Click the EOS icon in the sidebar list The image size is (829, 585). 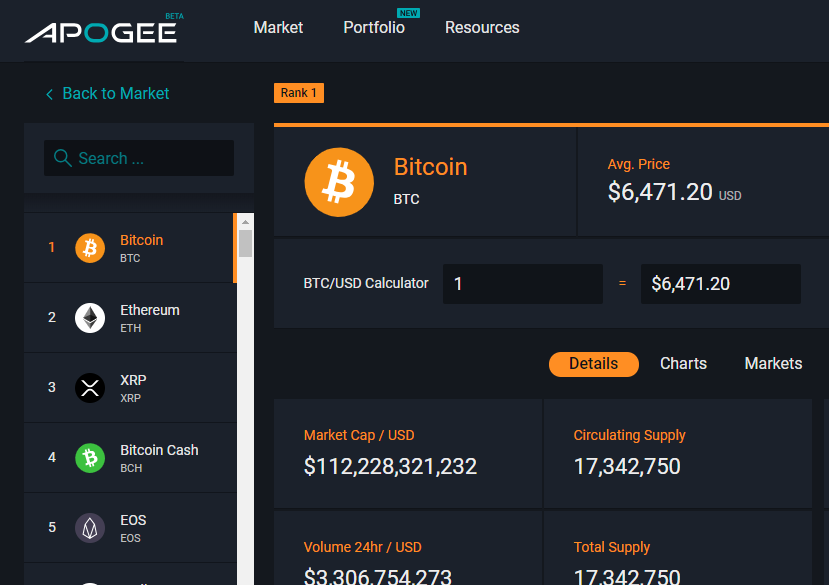pyautogui.click(x=90, y=528)
